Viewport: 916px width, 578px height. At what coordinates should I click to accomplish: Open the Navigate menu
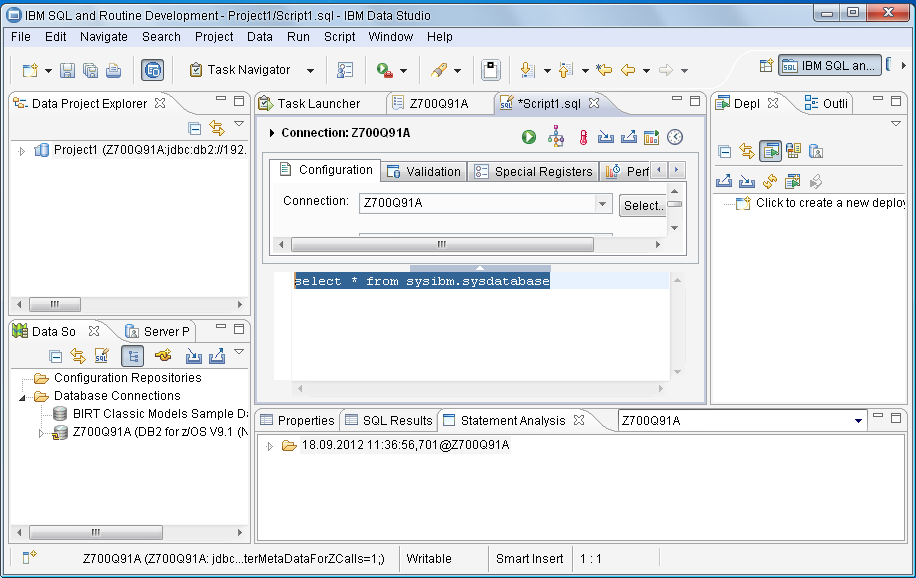click(104, 37)
